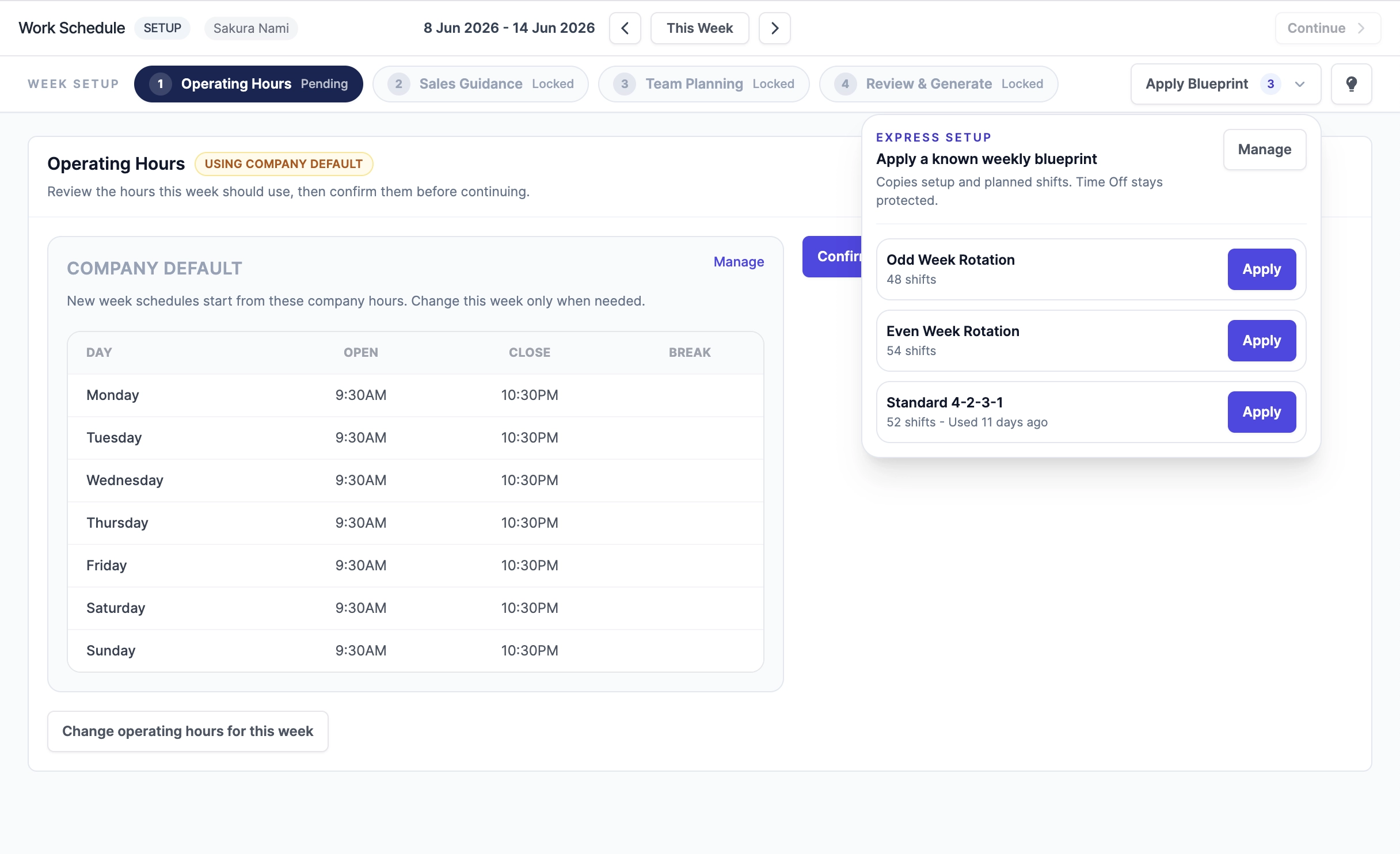Click the DAY column header
The height and width of the screenshot is (854, 1400).
(99, 353)
